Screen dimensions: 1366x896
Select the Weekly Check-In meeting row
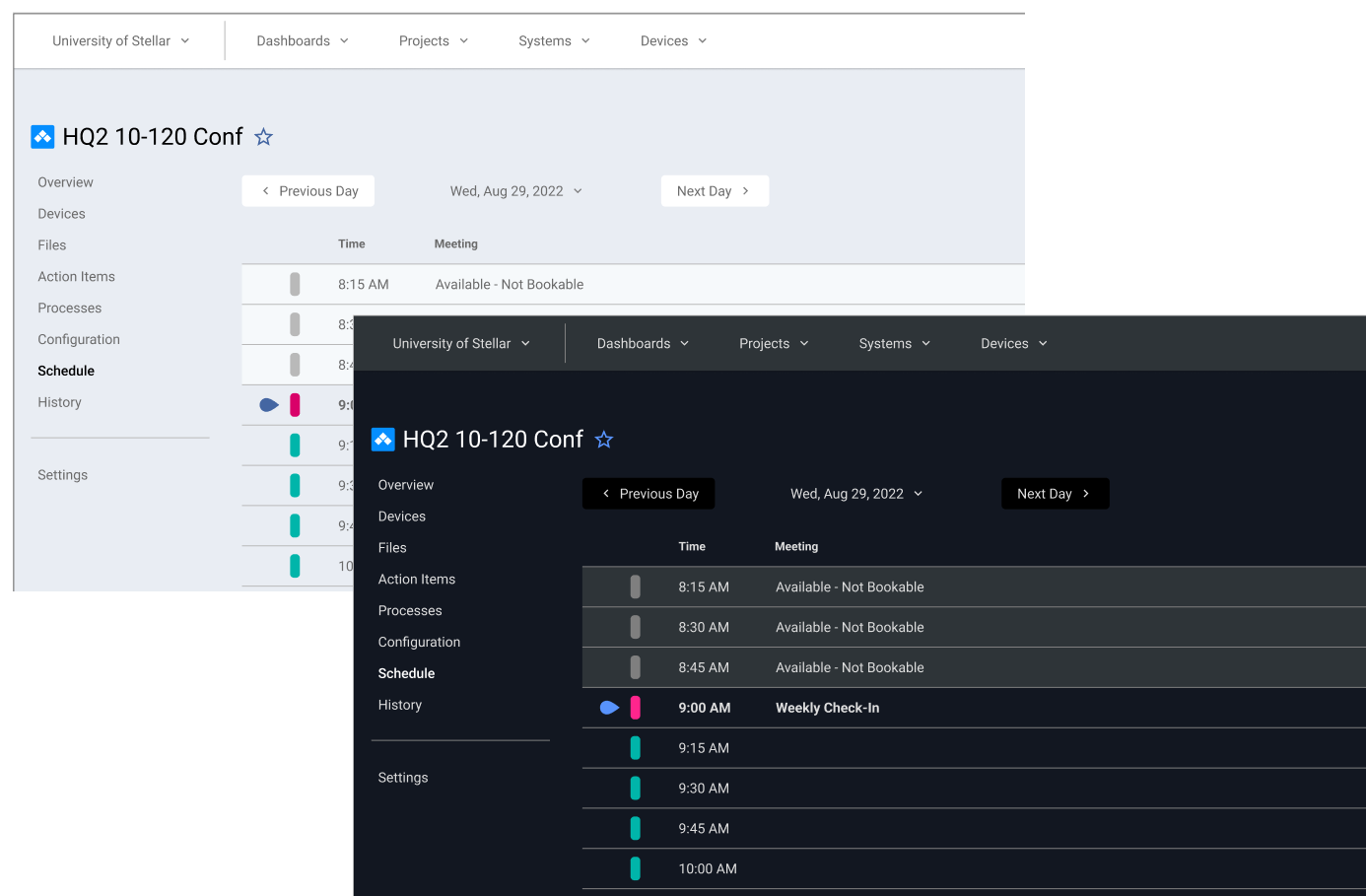pyautogui.click(x=828, y=708)
